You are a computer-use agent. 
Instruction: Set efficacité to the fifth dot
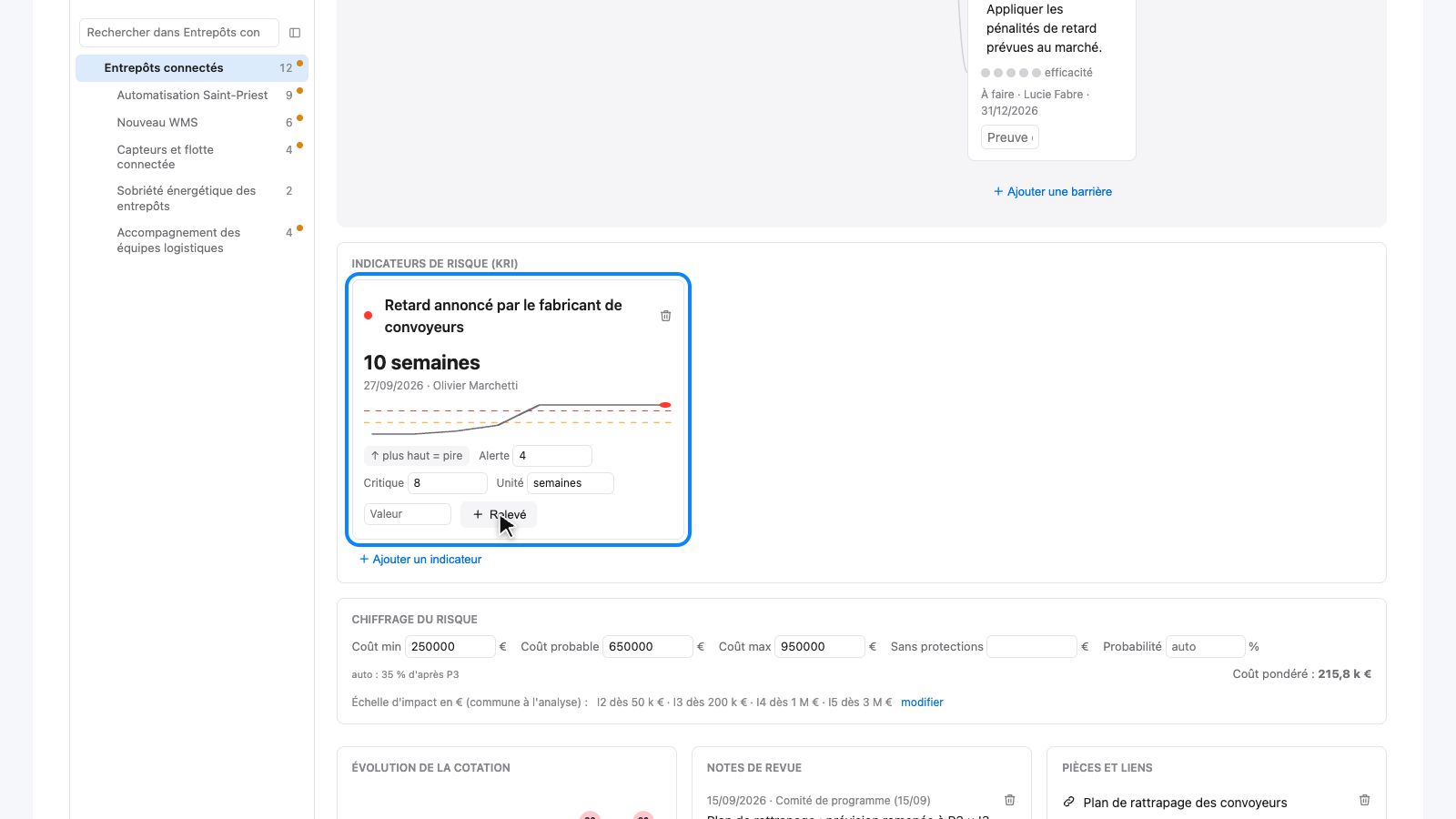pyautogui.click(x=1036, y=73)
